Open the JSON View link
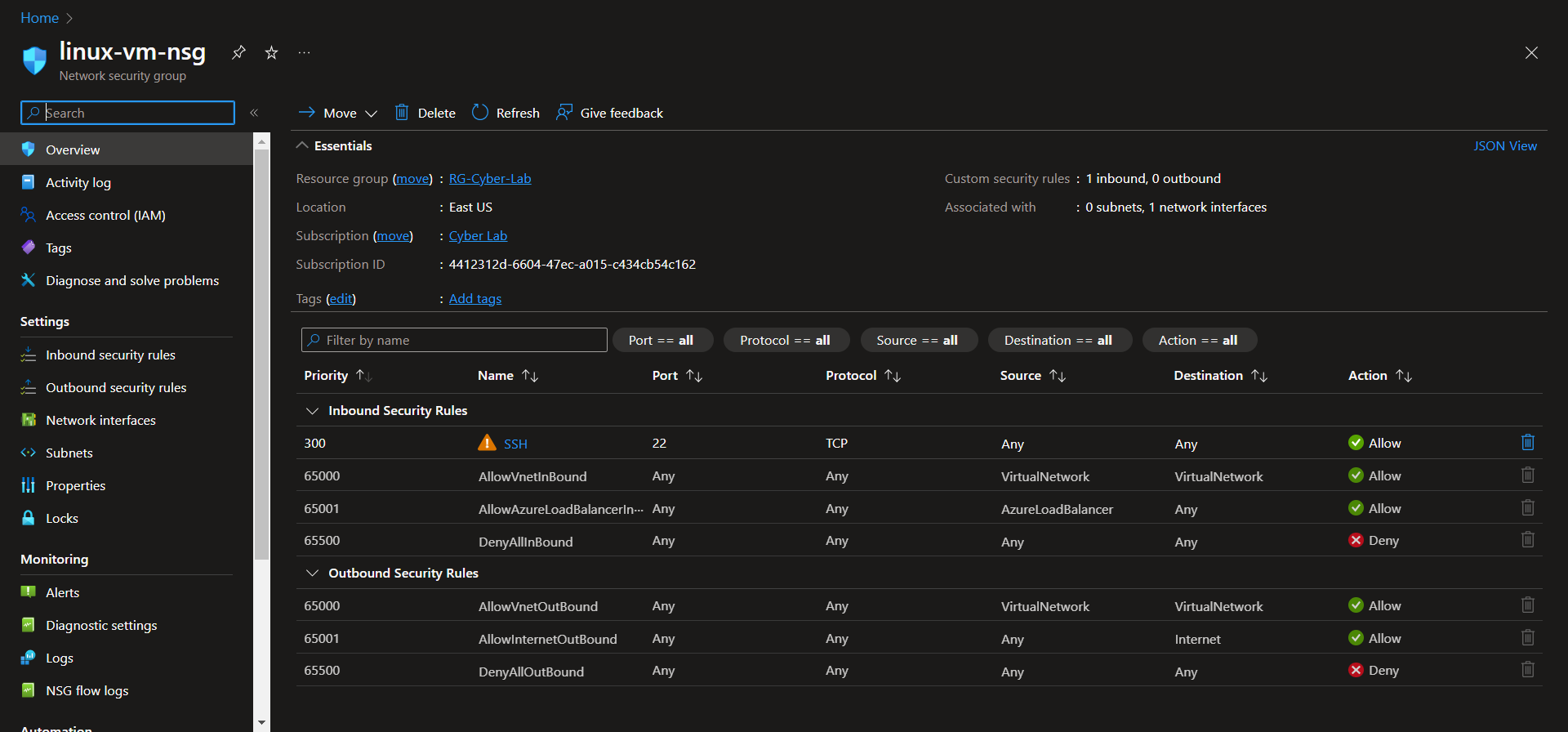 coord(1504,146)
